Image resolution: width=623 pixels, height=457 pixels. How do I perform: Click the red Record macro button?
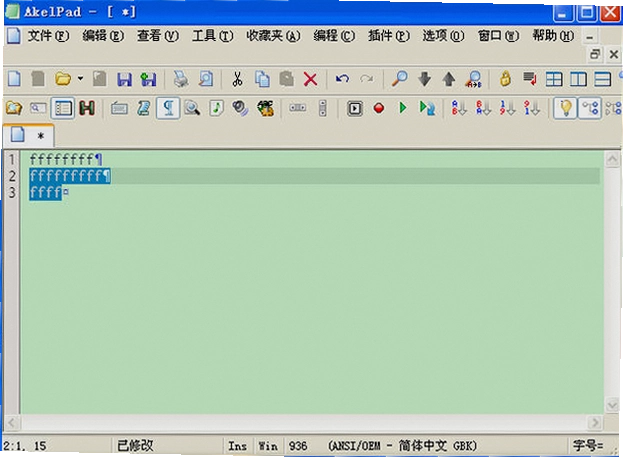pos(379,108)
